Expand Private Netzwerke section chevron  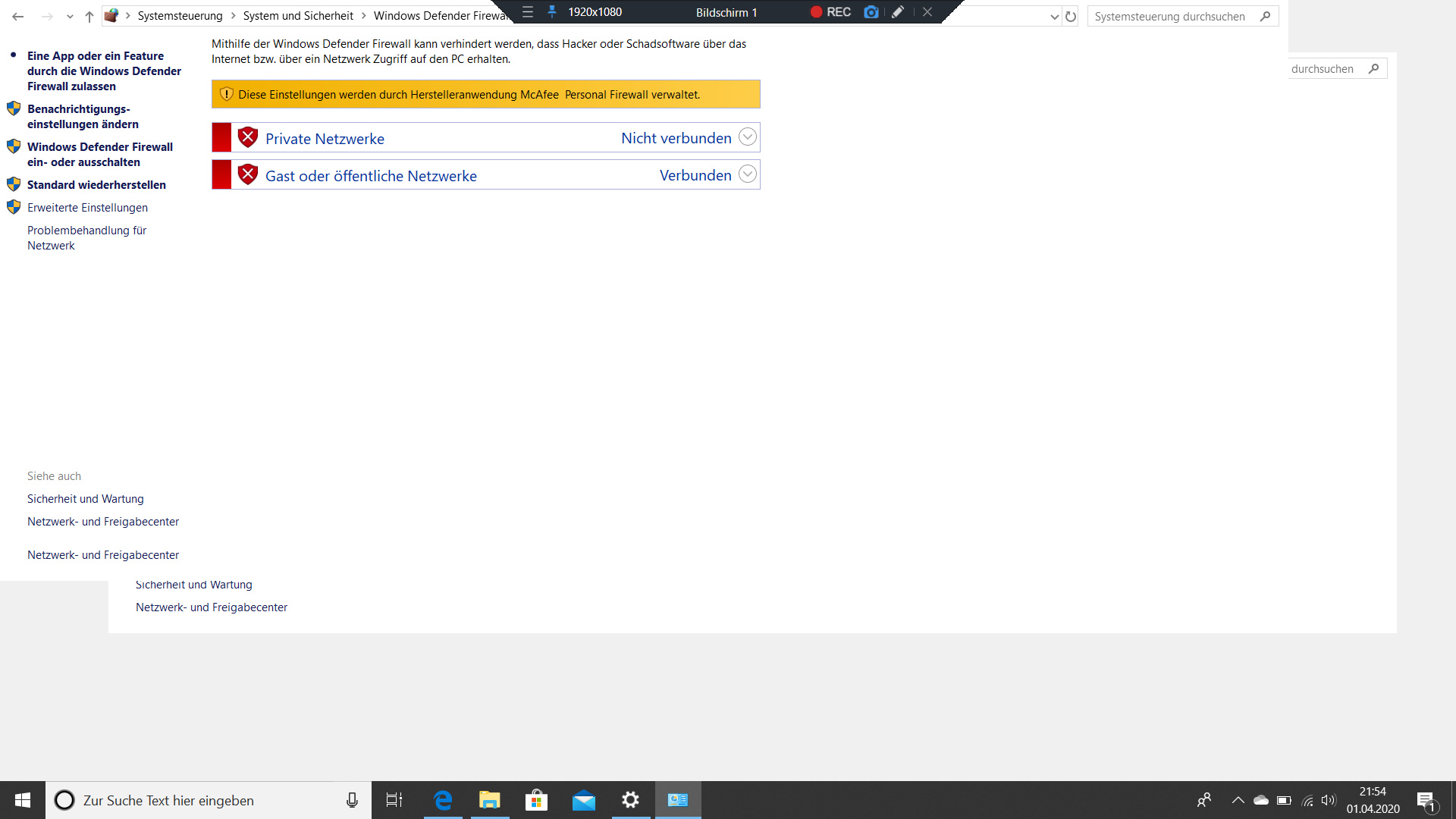[748, 137]
